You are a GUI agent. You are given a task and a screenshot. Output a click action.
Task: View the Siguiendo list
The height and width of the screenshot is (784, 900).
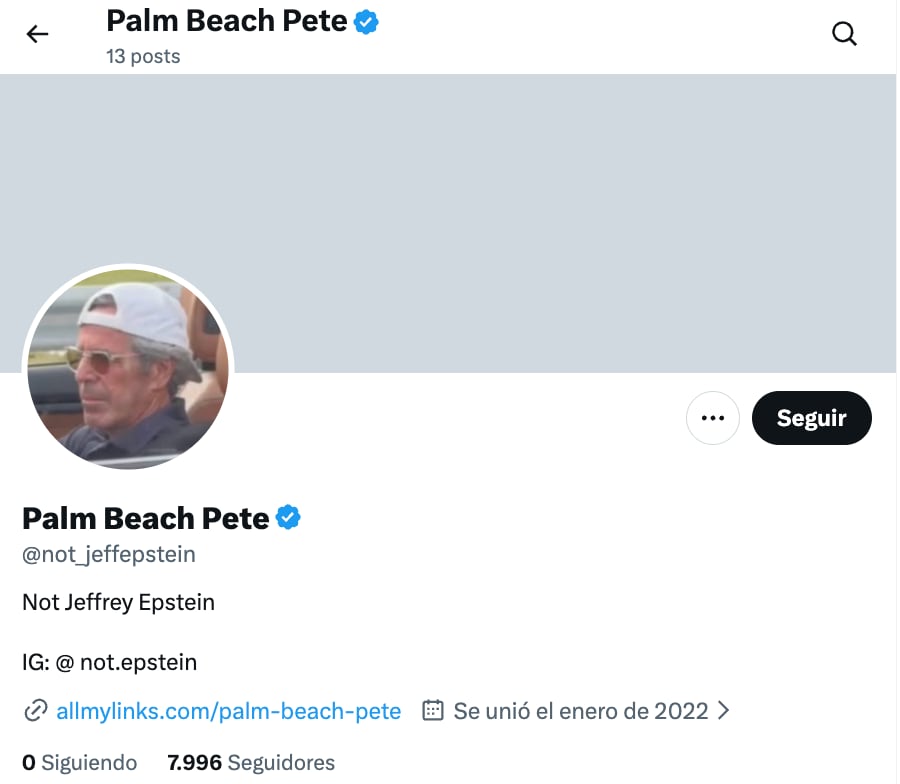79,762
